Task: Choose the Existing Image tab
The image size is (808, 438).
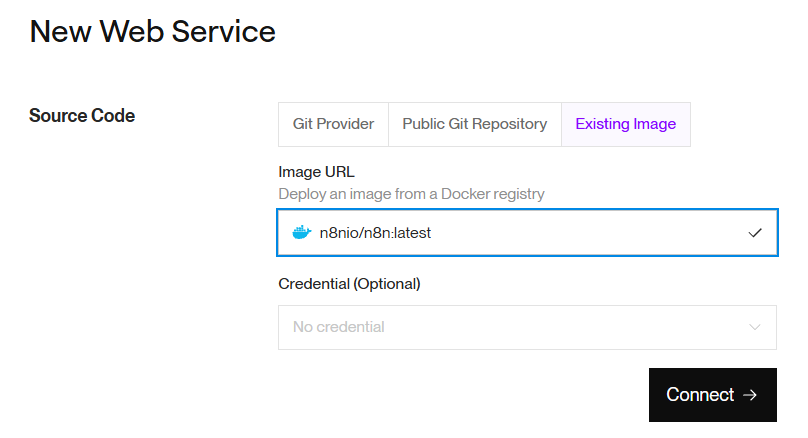Action: (625, 125)
